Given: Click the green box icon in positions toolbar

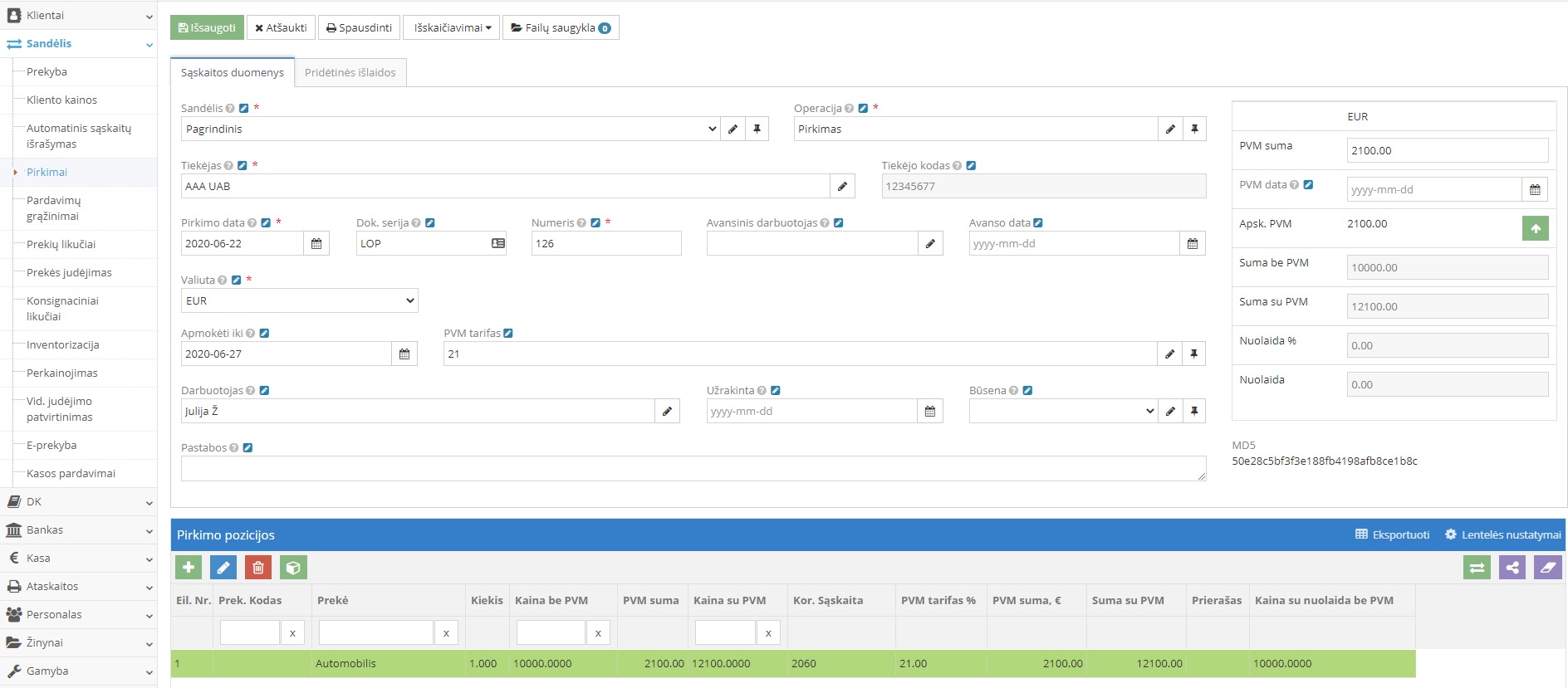Looking at the screenshot, I should [293, 568].
